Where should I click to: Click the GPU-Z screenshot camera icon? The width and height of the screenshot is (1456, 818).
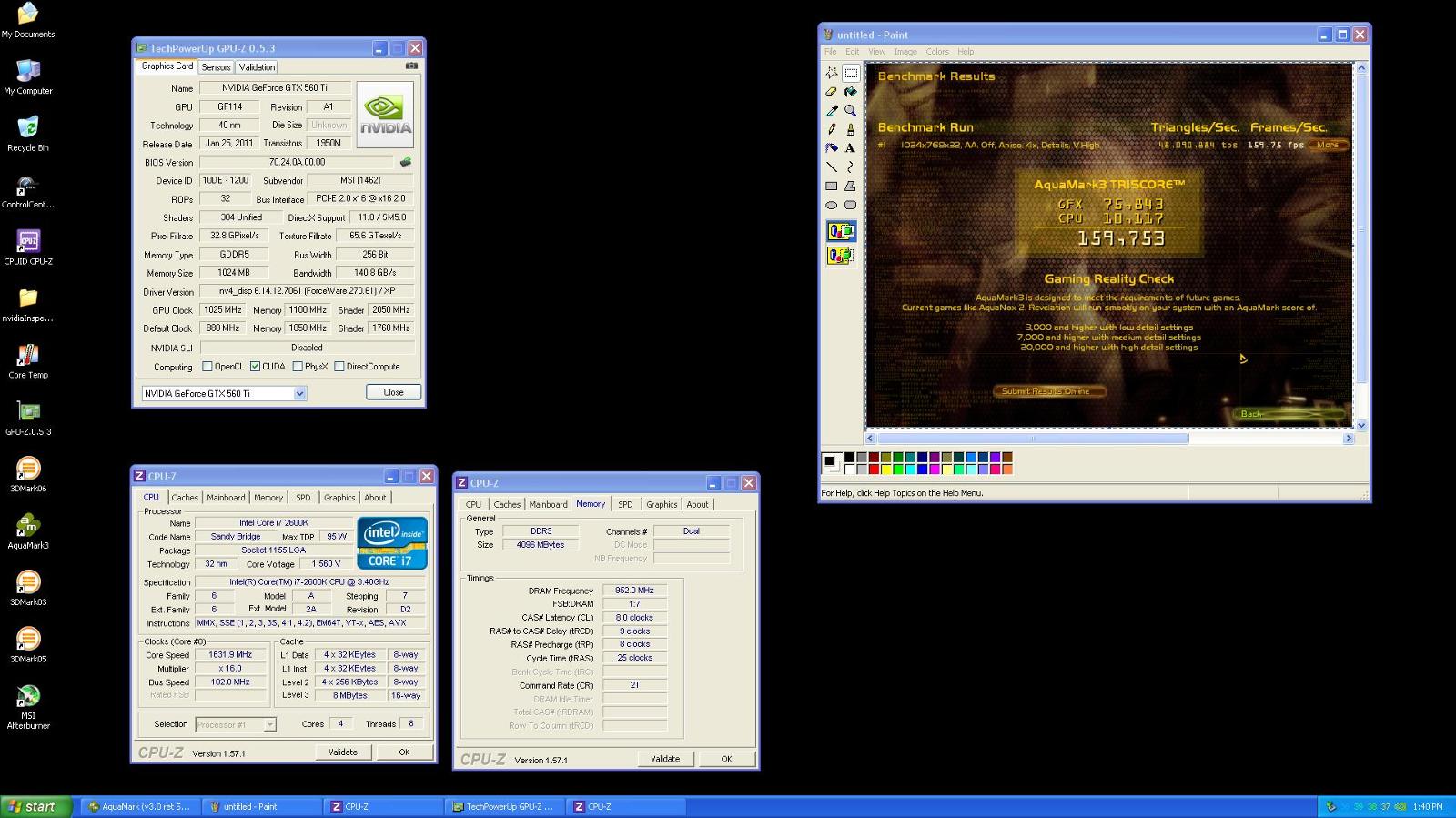411,66
